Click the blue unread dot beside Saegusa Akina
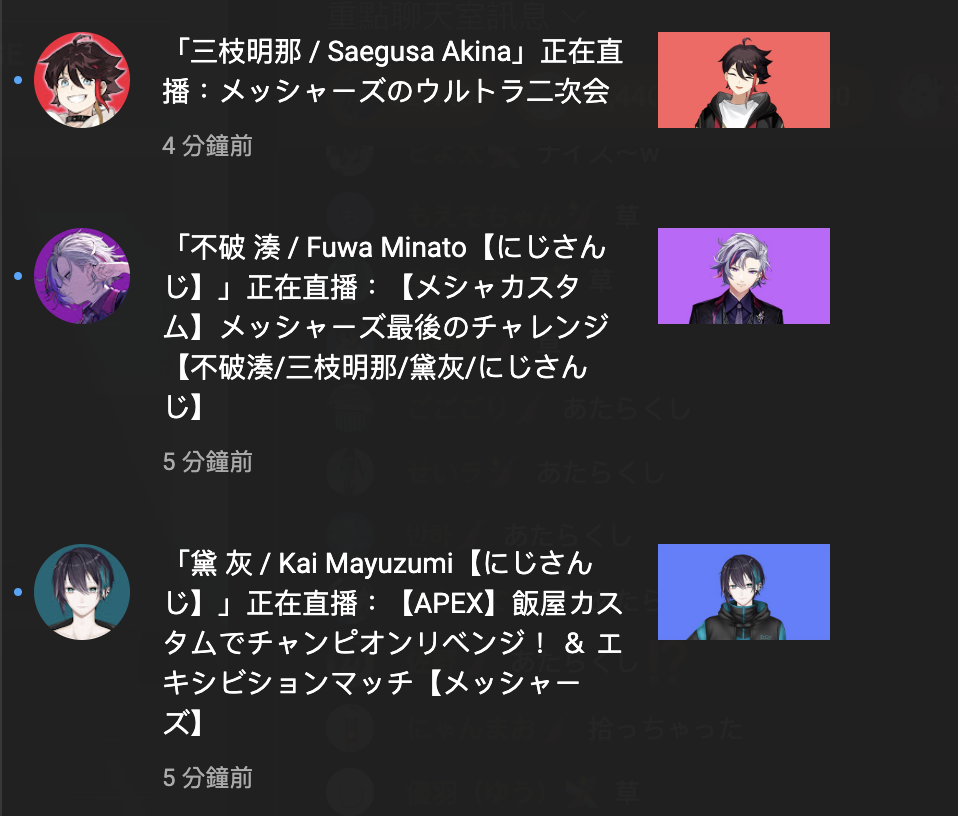Screen dimensions: 958x816 click(18, 80)
